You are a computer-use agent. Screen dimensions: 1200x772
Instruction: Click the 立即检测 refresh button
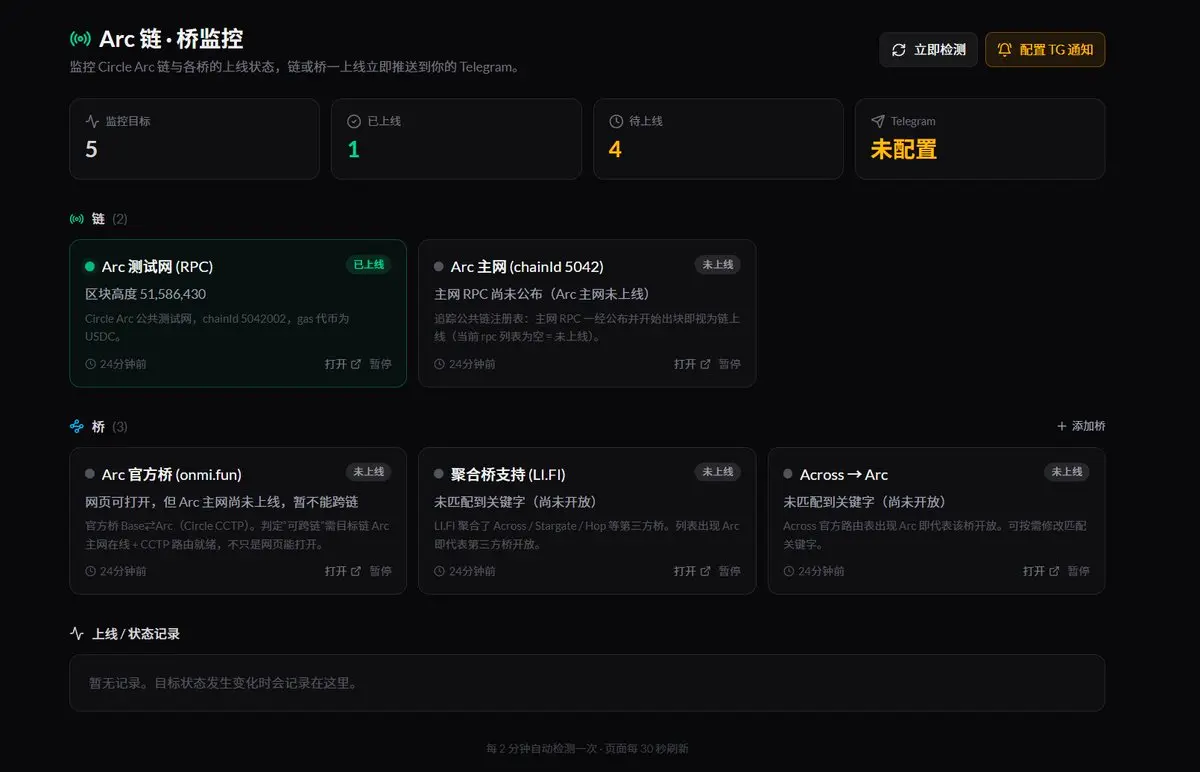coord(928,50)
